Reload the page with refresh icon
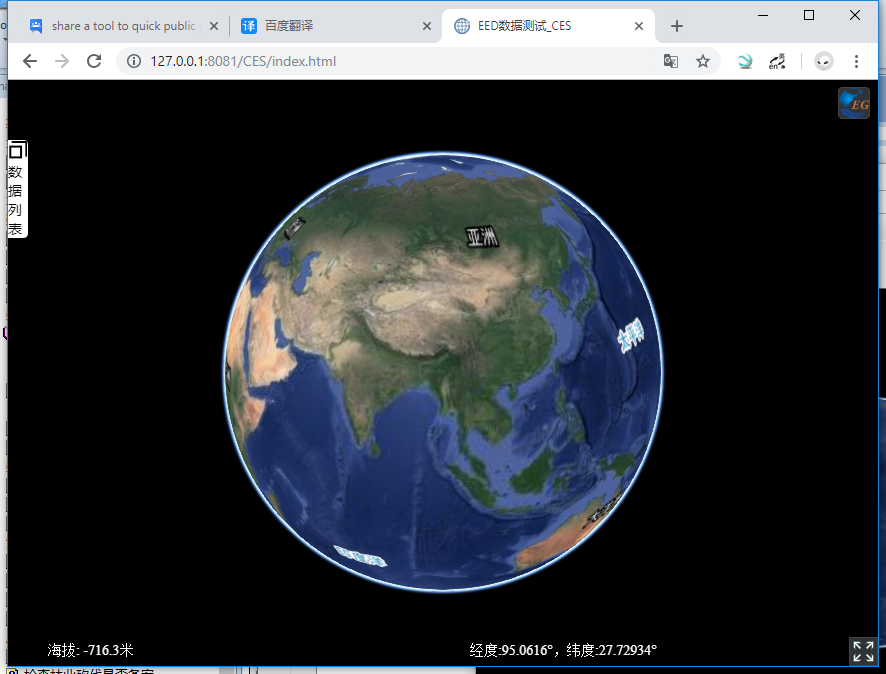The width and height of the screenshot is (886, 674). pos(94,62)
